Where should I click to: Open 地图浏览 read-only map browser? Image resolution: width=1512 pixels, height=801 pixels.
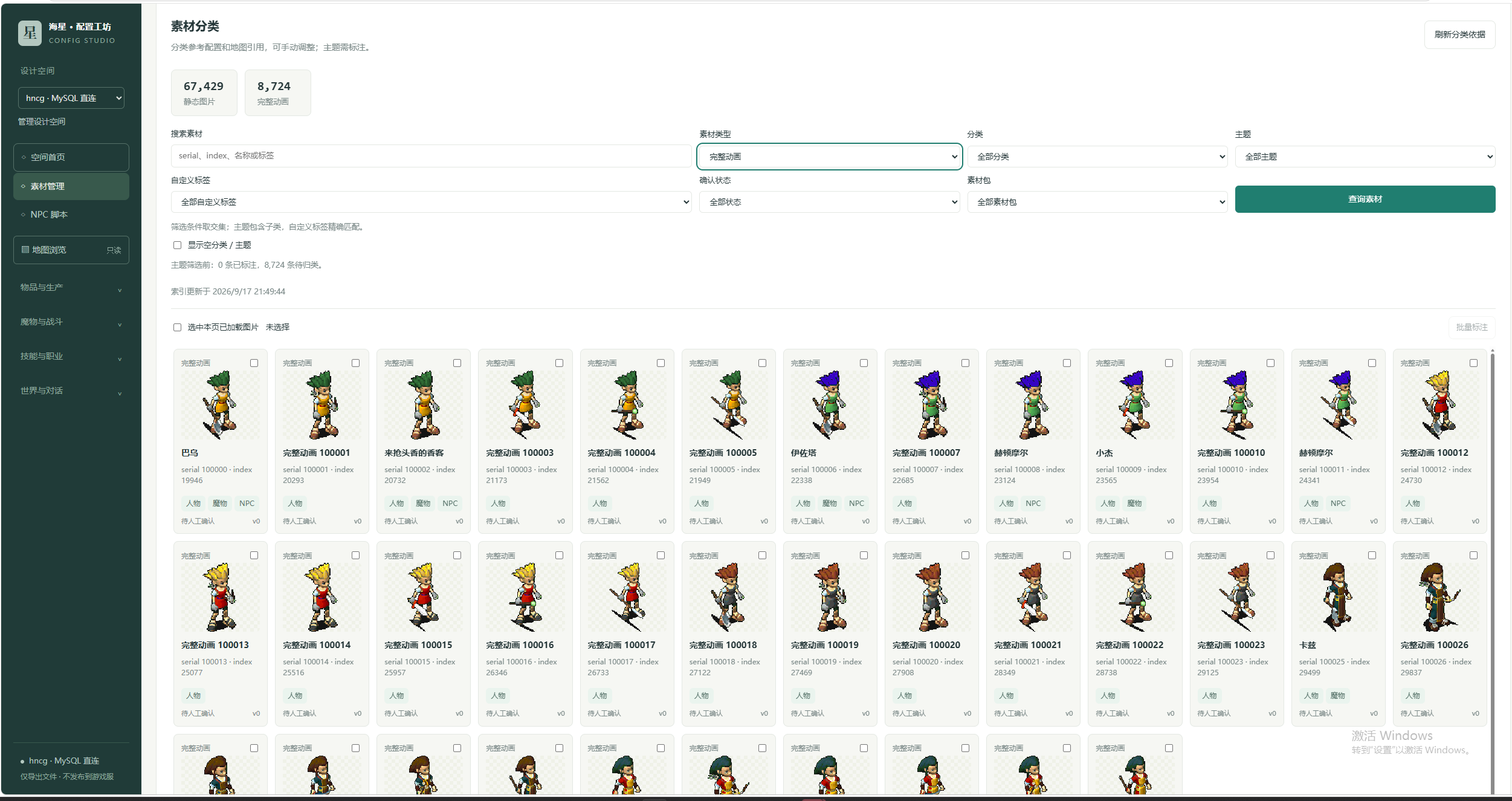click(71, 250)
